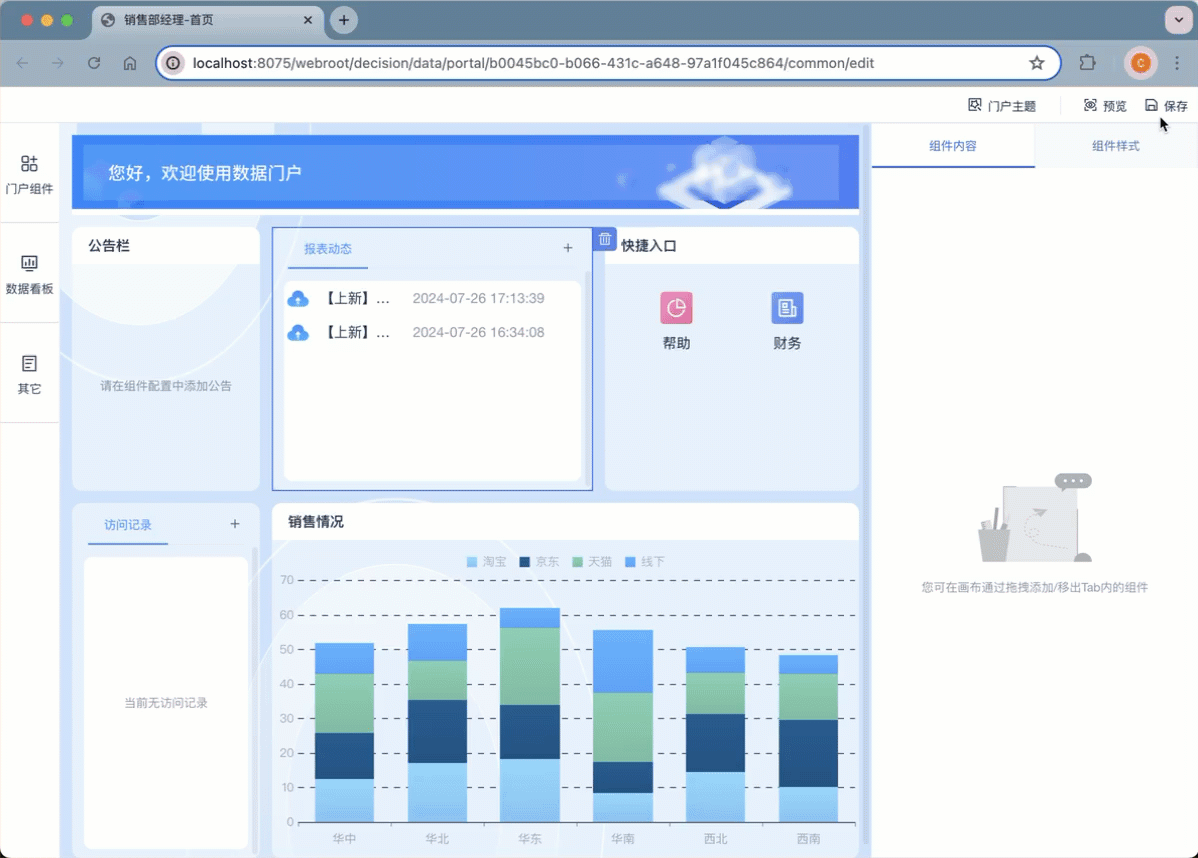Click the 请在组件配置中添加公告 placeholder text
This screenshot has width=1198, height=858.
pos(166,386)
